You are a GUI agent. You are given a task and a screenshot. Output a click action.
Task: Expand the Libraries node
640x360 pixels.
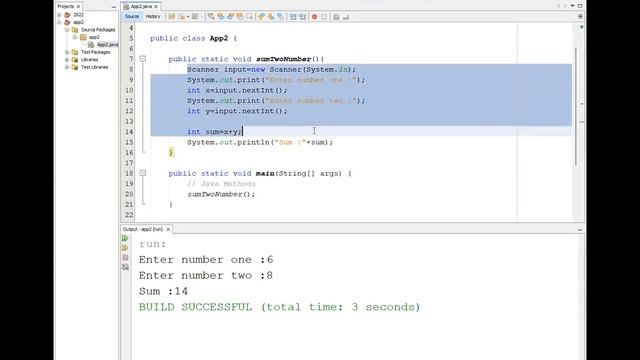pyautogui.click(x=67, y=60)
